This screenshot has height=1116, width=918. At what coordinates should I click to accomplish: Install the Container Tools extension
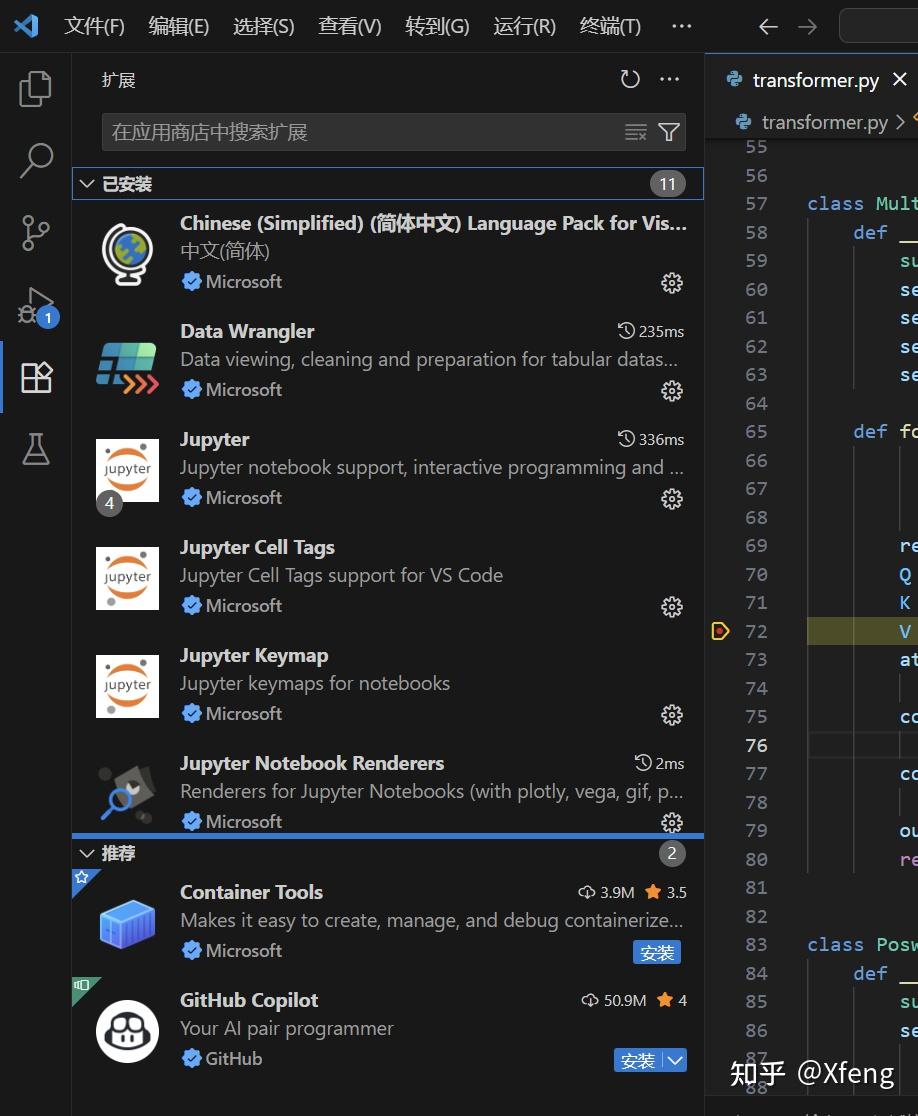657,952
